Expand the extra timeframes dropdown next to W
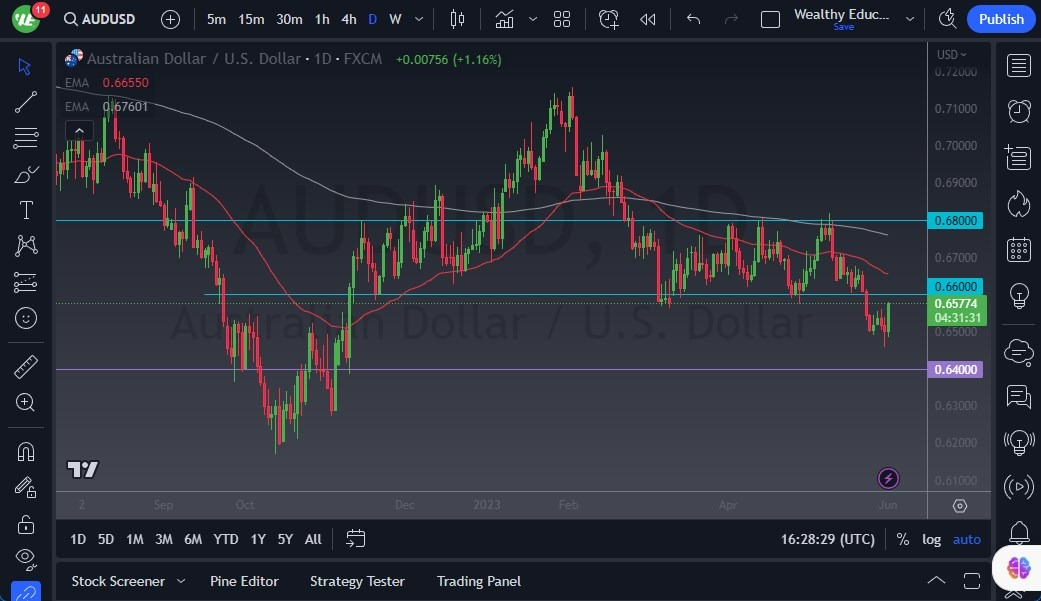Viewport: 1041px width, 601px height. click(417, 18)
